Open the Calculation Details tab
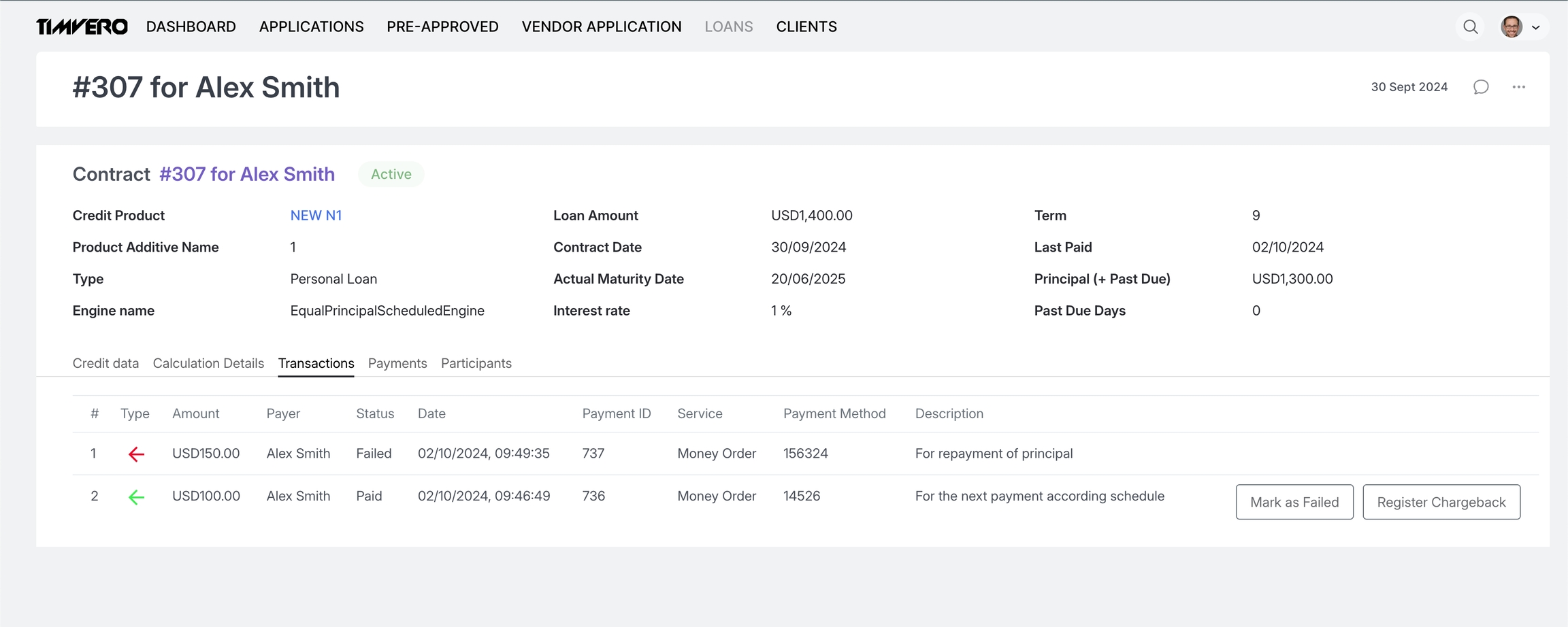The width and height of the screenshot is (1568, 627). (208, 363)
